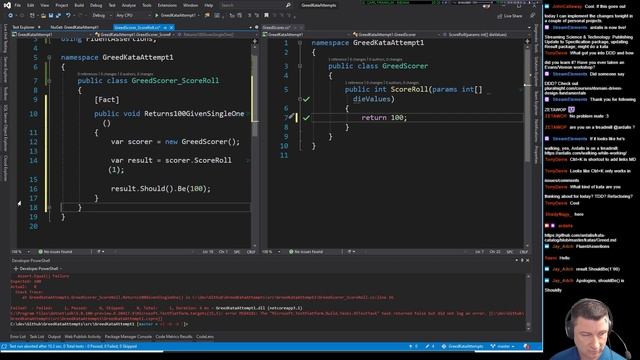Viewport: 640px width, 360px height.
Task: Open the Edit menu
Action: coord(31,5)
